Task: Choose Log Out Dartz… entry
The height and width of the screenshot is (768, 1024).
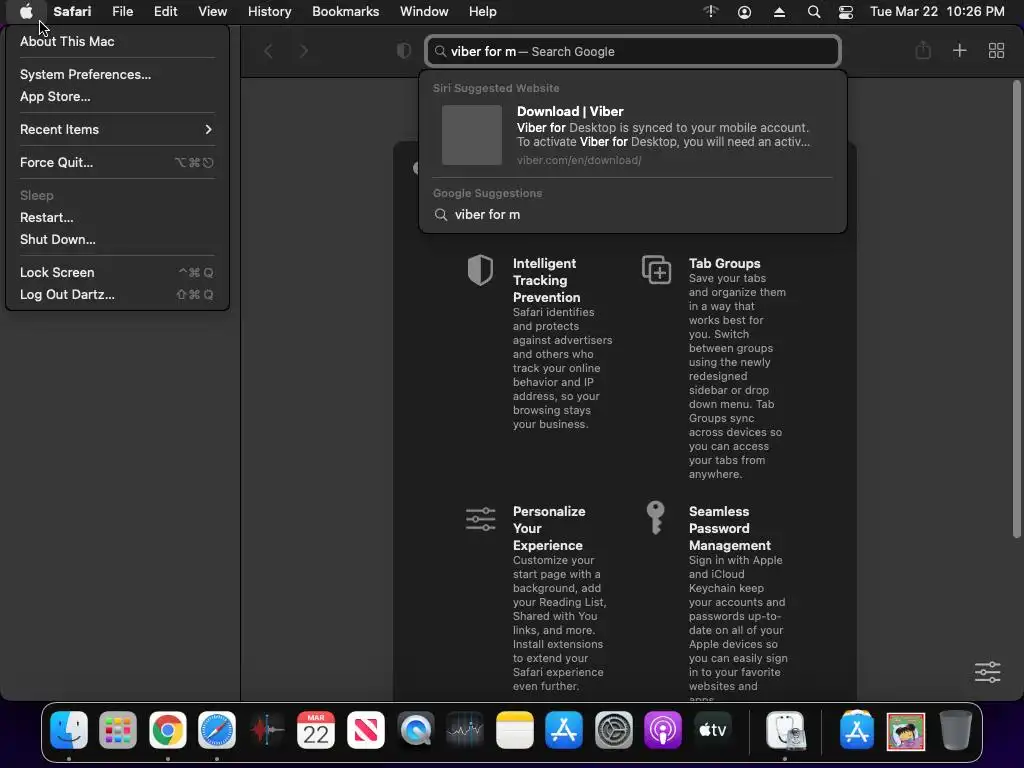Action: (x=118, y=295)
